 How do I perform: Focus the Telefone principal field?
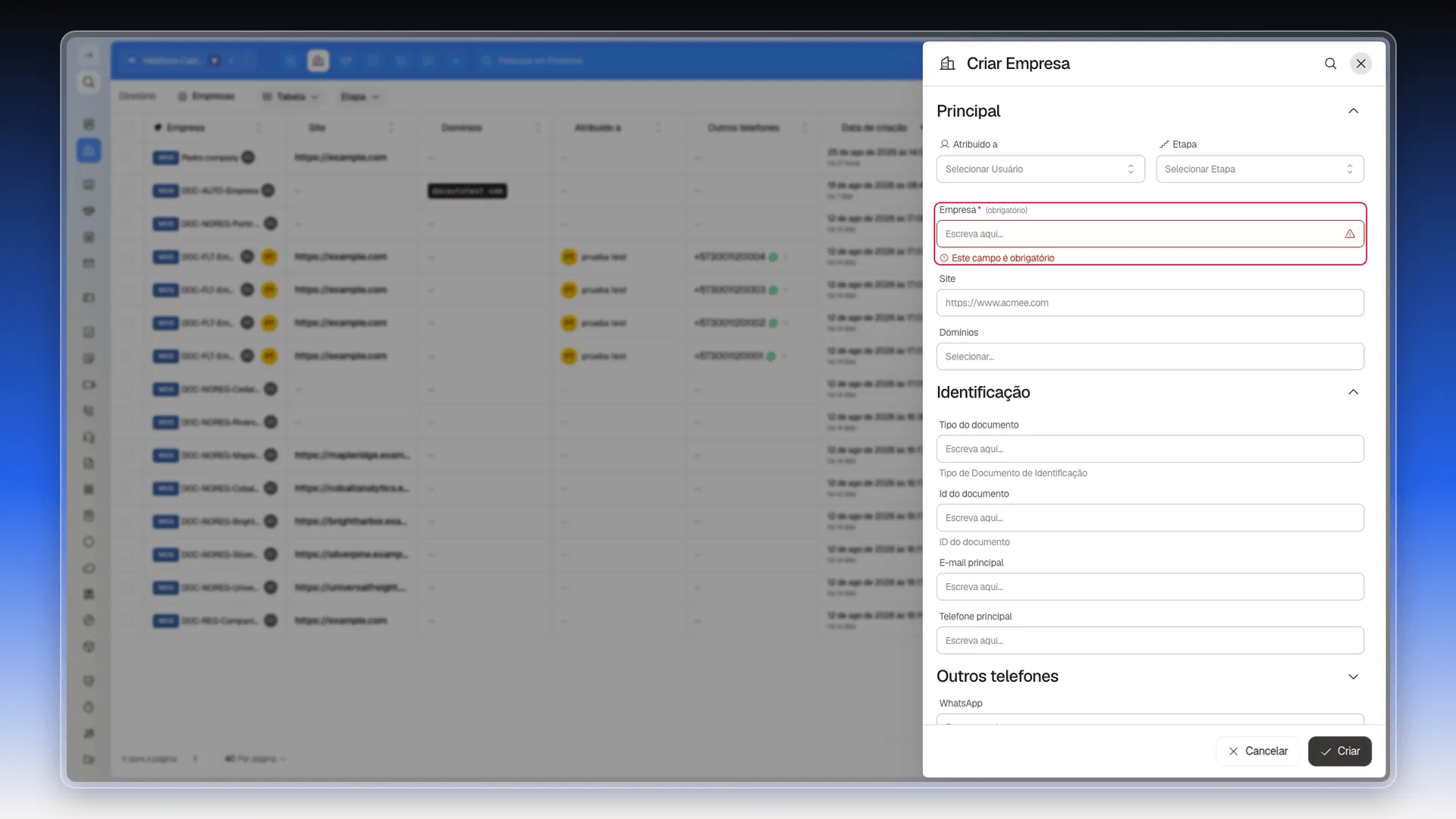(1150, 642)
